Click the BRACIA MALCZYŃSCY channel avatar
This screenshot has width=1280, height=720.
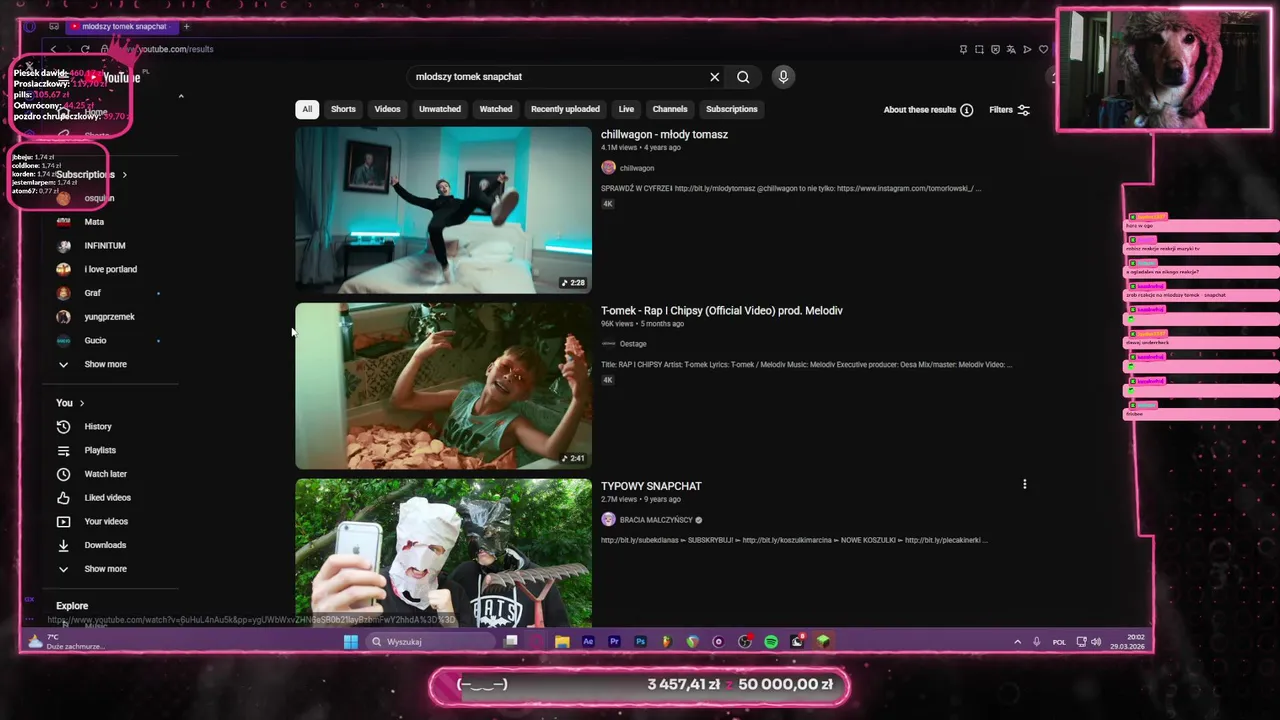click(608, 520)
